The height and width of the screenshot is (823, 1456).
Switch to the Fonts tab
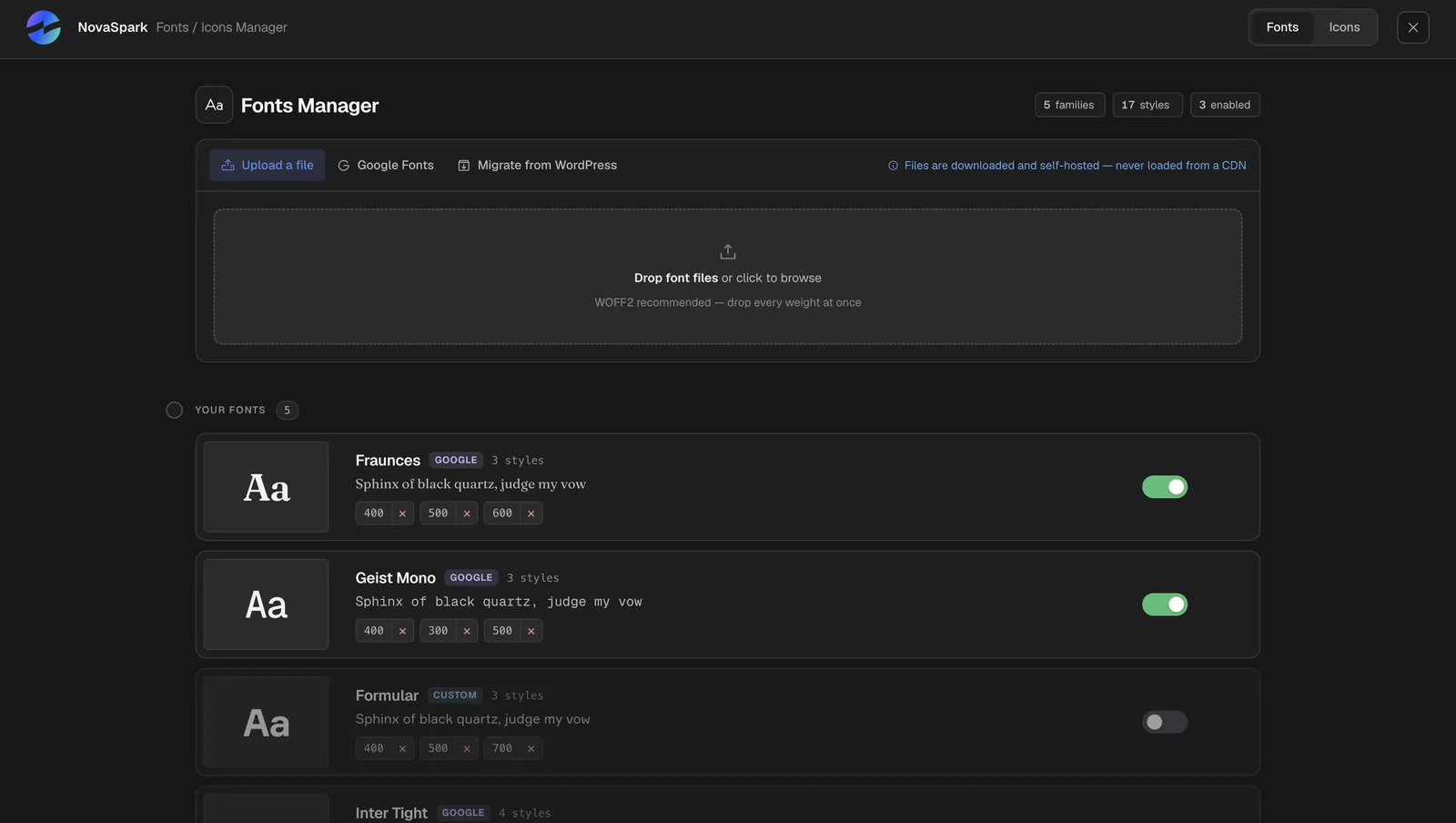1282,27
